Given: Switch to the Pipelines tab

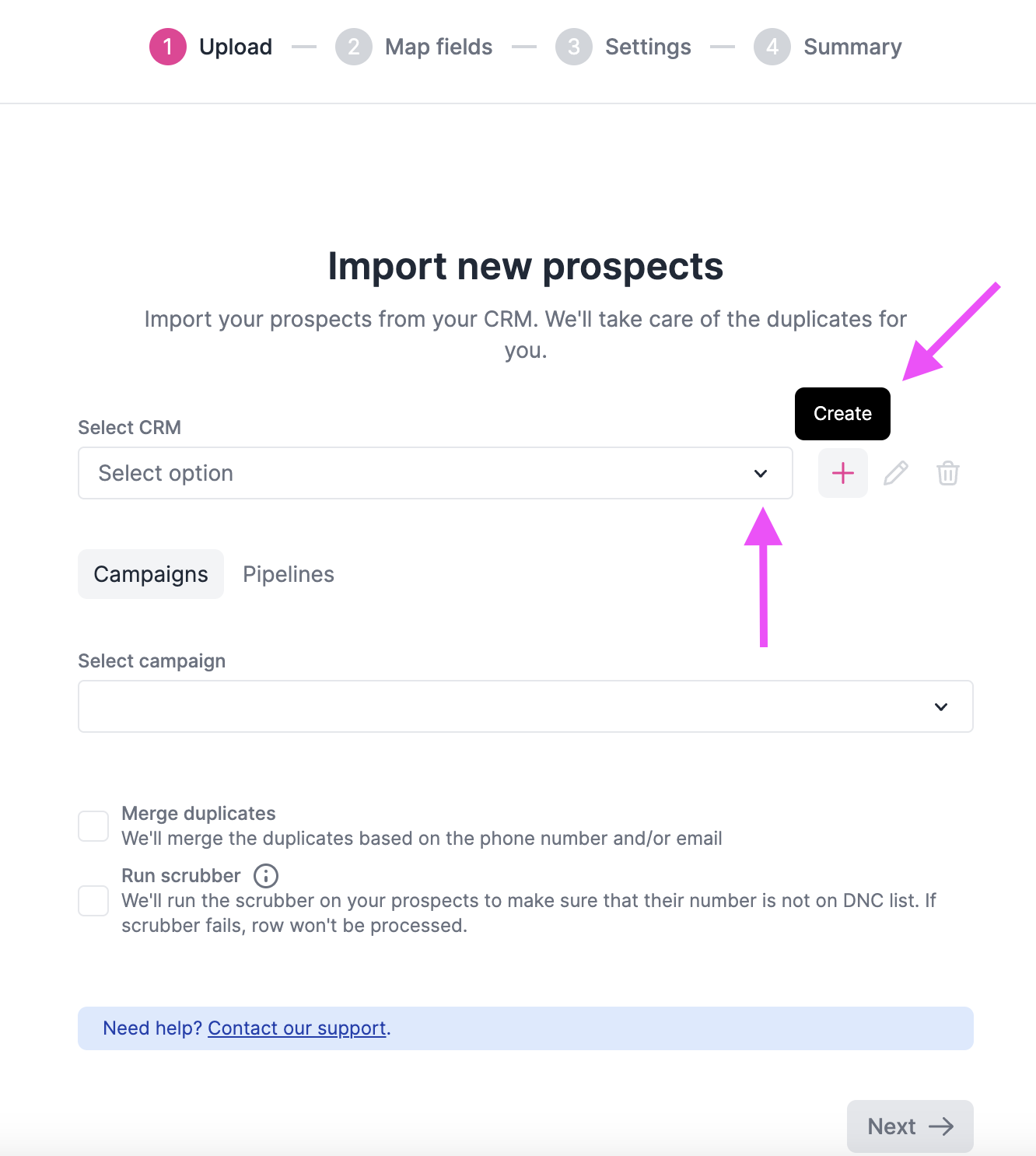Looking at the screenshot, I should point(288,574).
